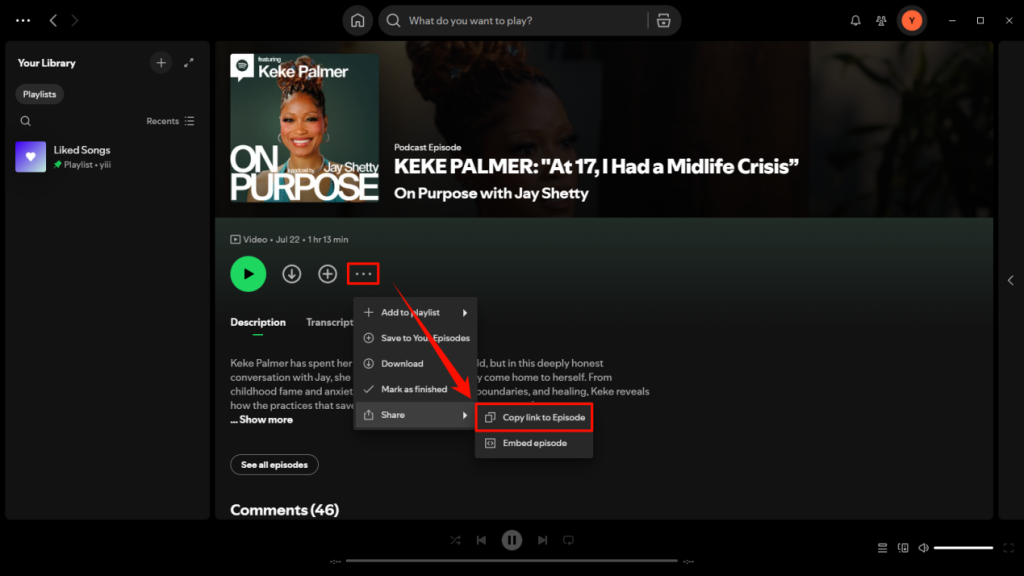
Task: Expand the description with 'Show more'
Action: point(262,419)
